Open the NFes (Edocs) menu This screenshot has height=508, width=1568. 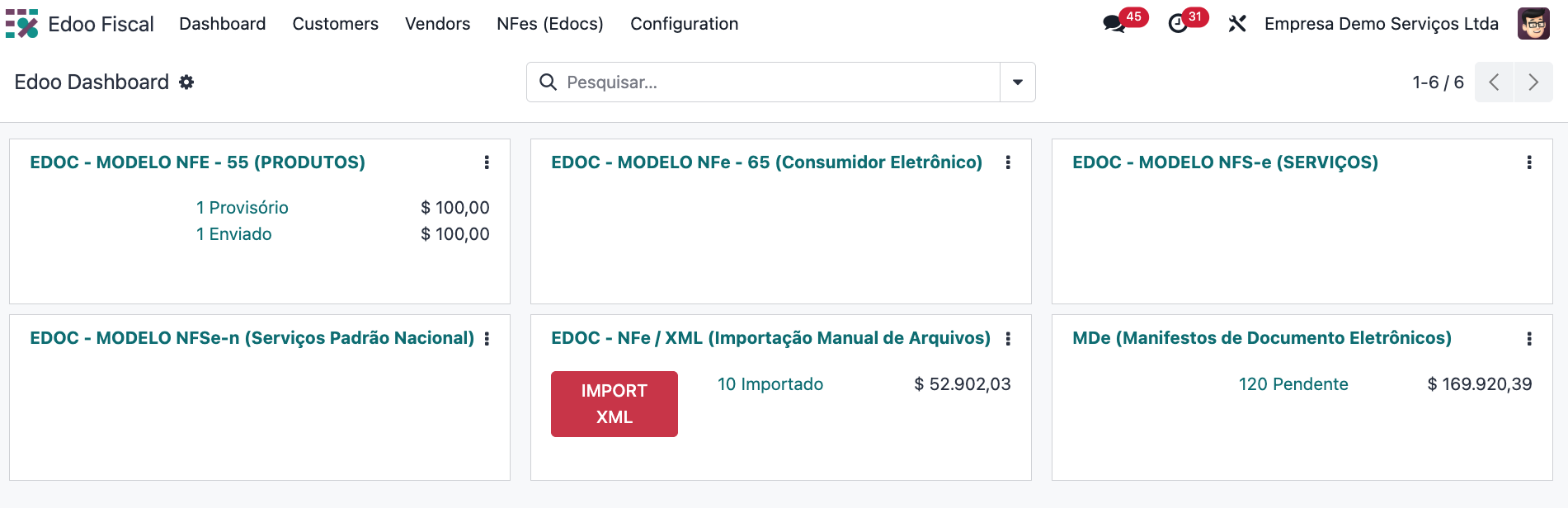click(x=550, y=24)
